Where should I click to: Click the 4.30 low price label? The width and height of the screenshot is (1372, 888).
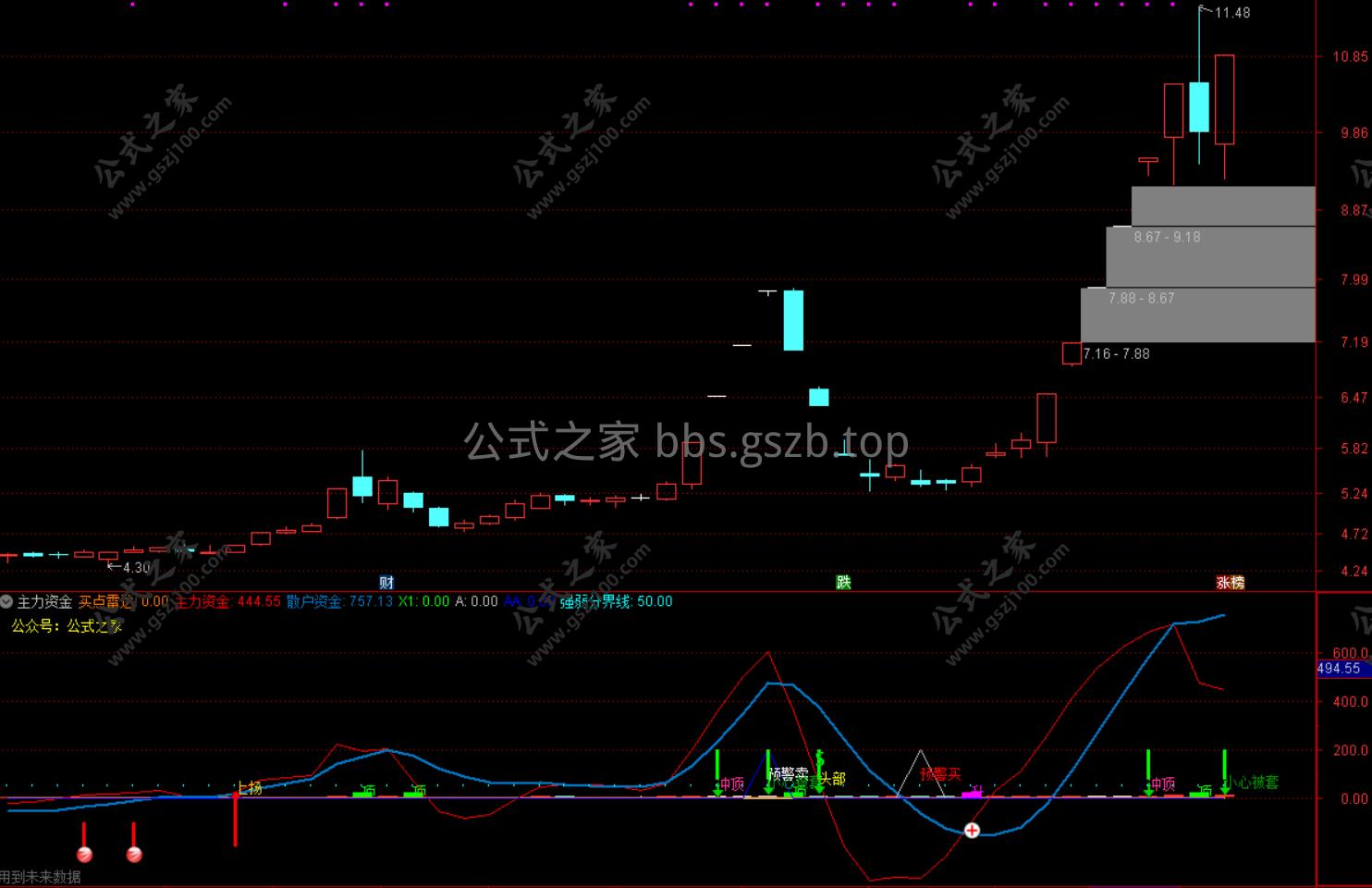pyautogui.click(x=136, y=568)
